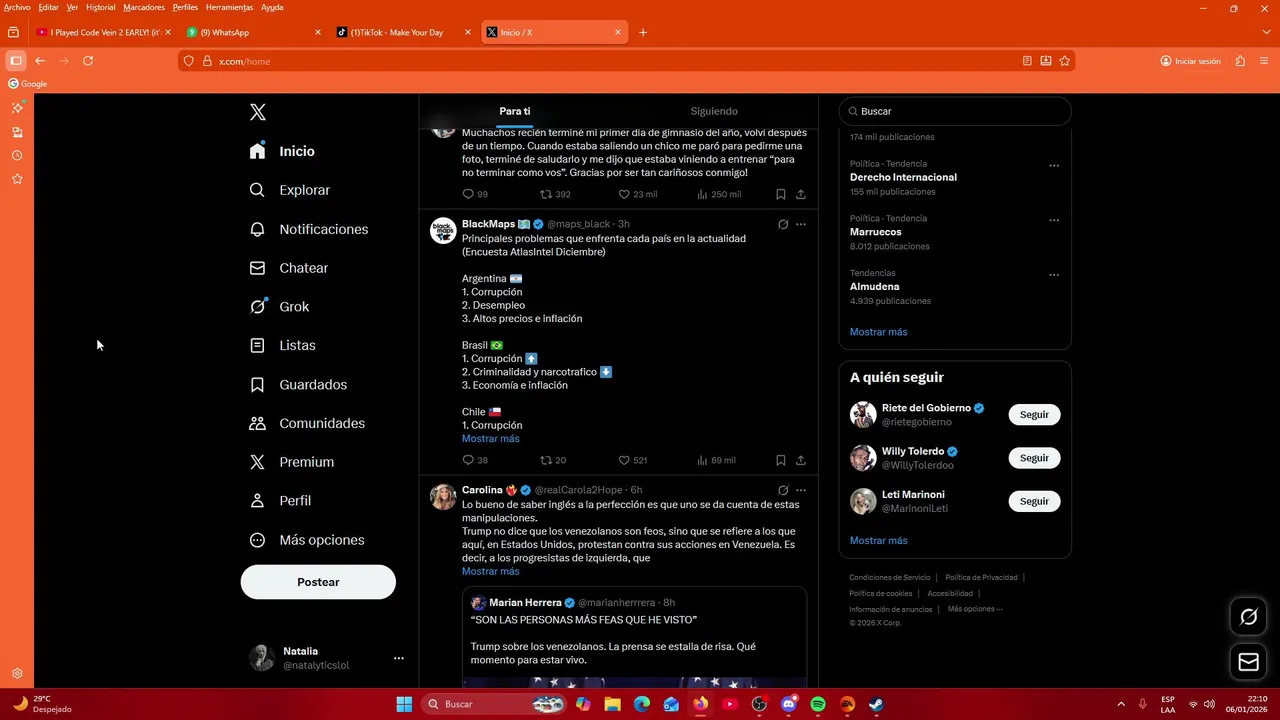Like the gym post with 23 mil likes
The height and width of the screenshot is (720, 1280).
[637, 194]
